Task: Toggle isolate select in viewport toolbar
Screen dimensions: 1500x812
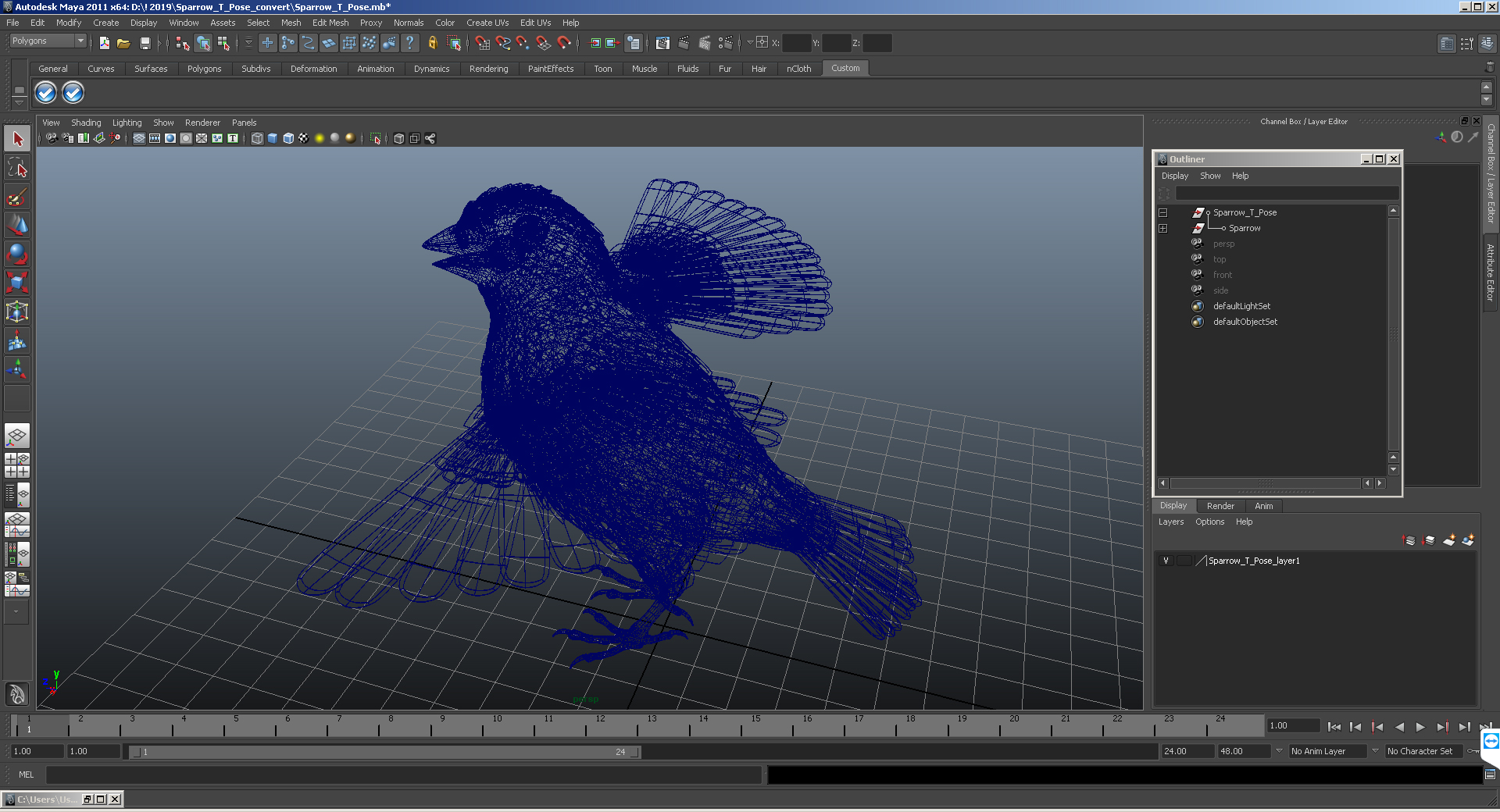Action: click(376, 138)
